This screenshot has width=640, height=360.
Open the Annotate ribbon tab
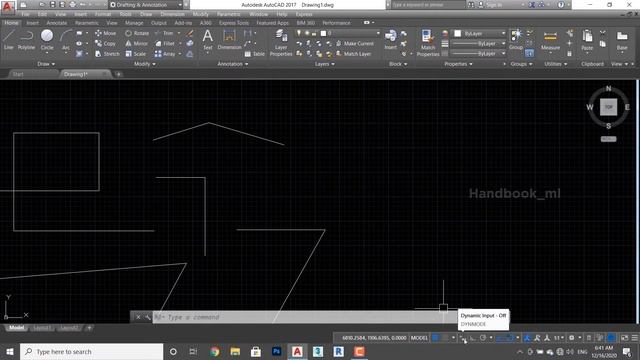click(57, 23)
